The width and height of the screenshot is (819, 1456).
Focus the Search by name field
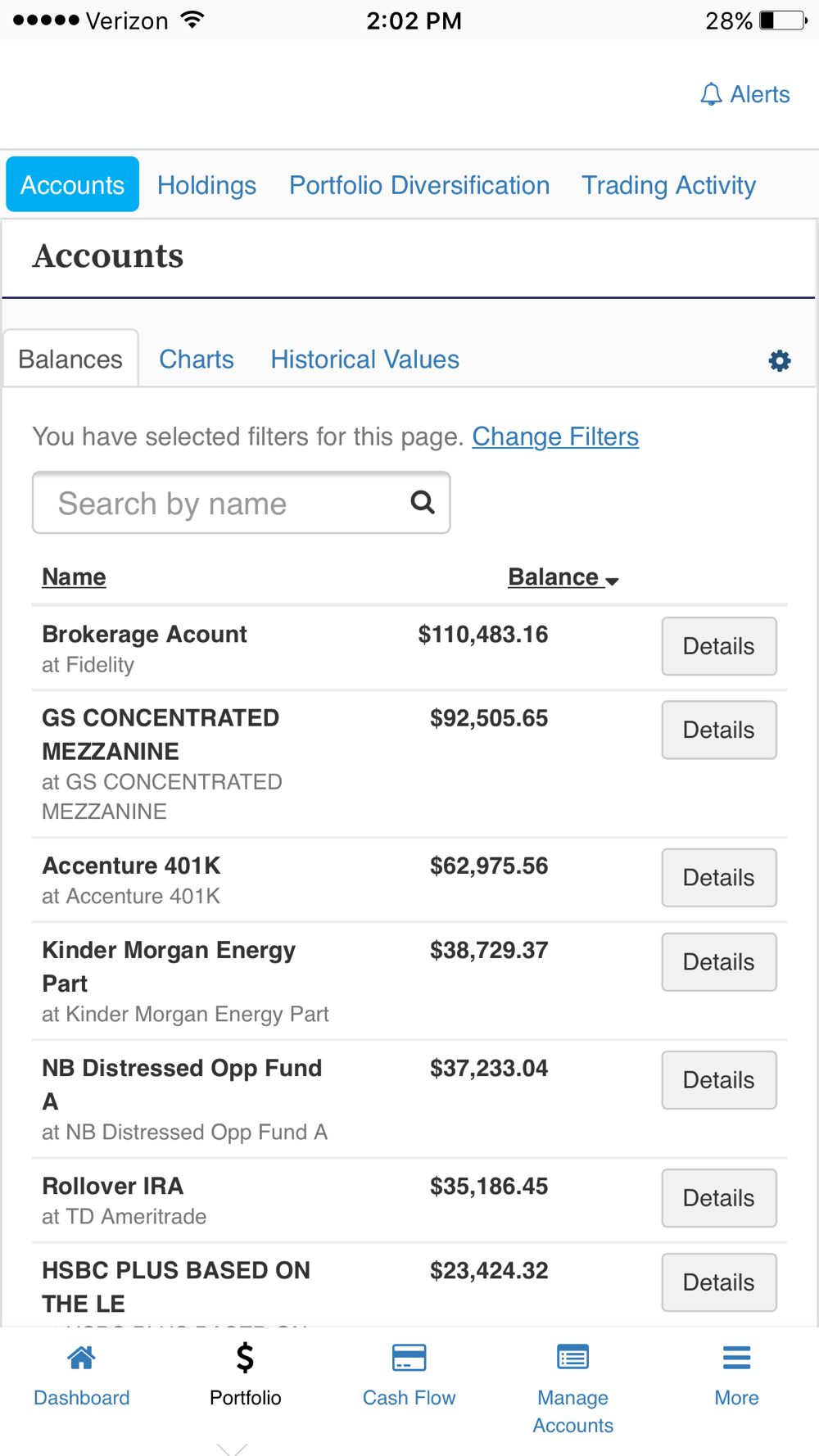241,503
